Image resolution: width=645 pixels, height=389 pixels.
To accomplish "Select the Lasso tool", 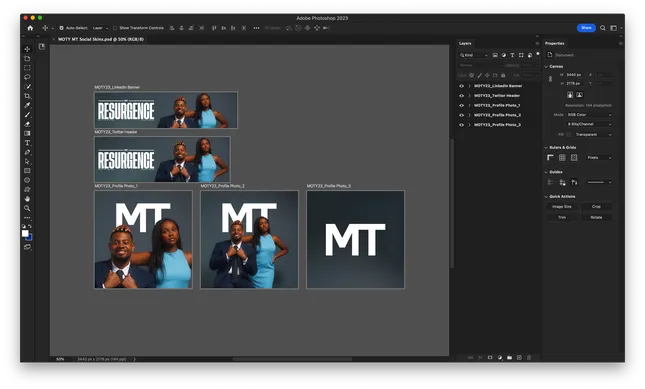I will click(x=27, y=77).
